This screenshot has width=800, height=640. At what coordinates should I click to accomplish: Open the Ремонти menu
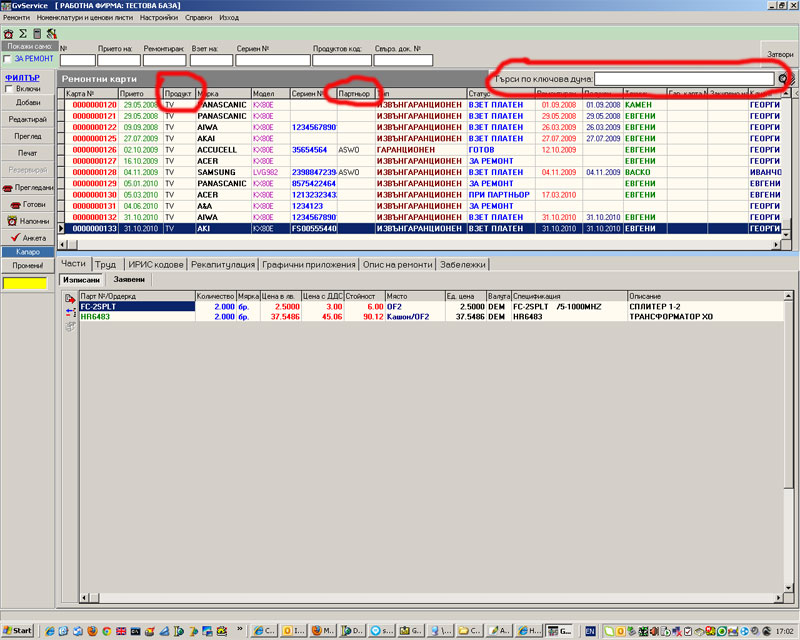click(x=16, y=17)
